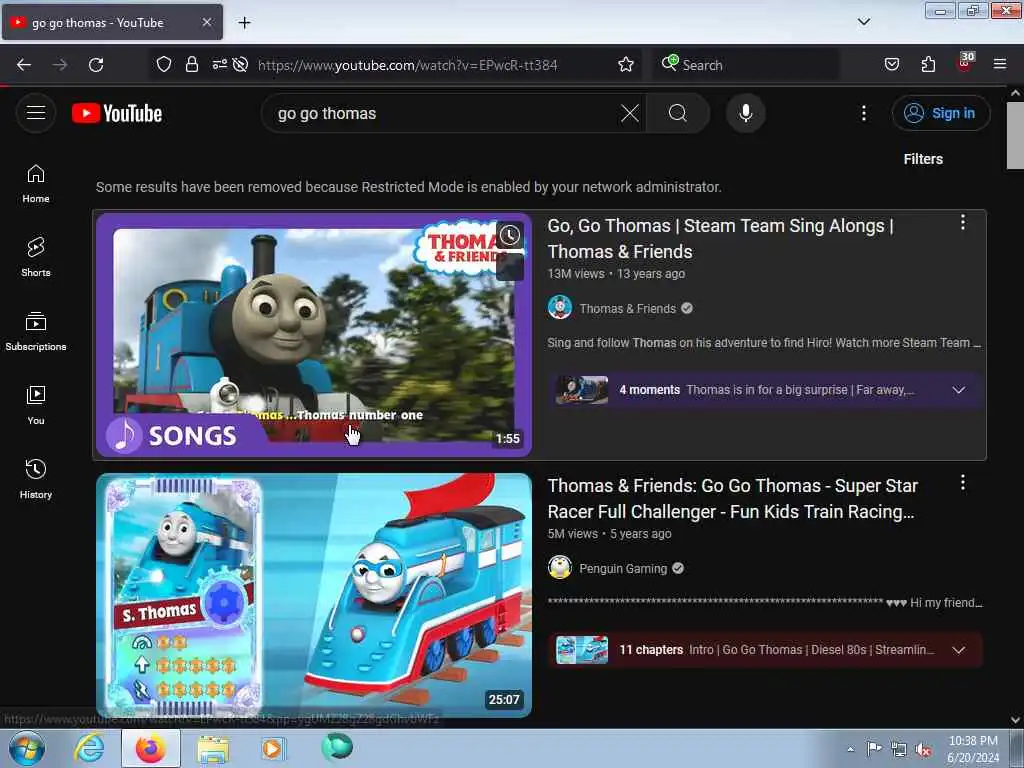Click the autoplay-blocked icon in address bar

pos(240,65)
